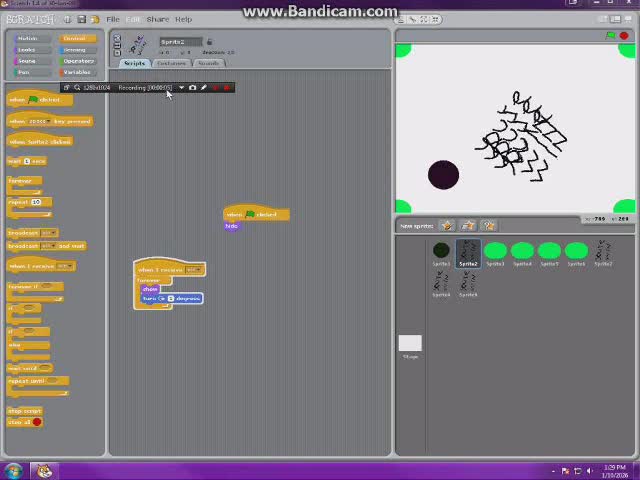Image resolution: width=640 pixels, height=480 pixels.
Task: Select the Control blocks category
Action: (78, 38)
